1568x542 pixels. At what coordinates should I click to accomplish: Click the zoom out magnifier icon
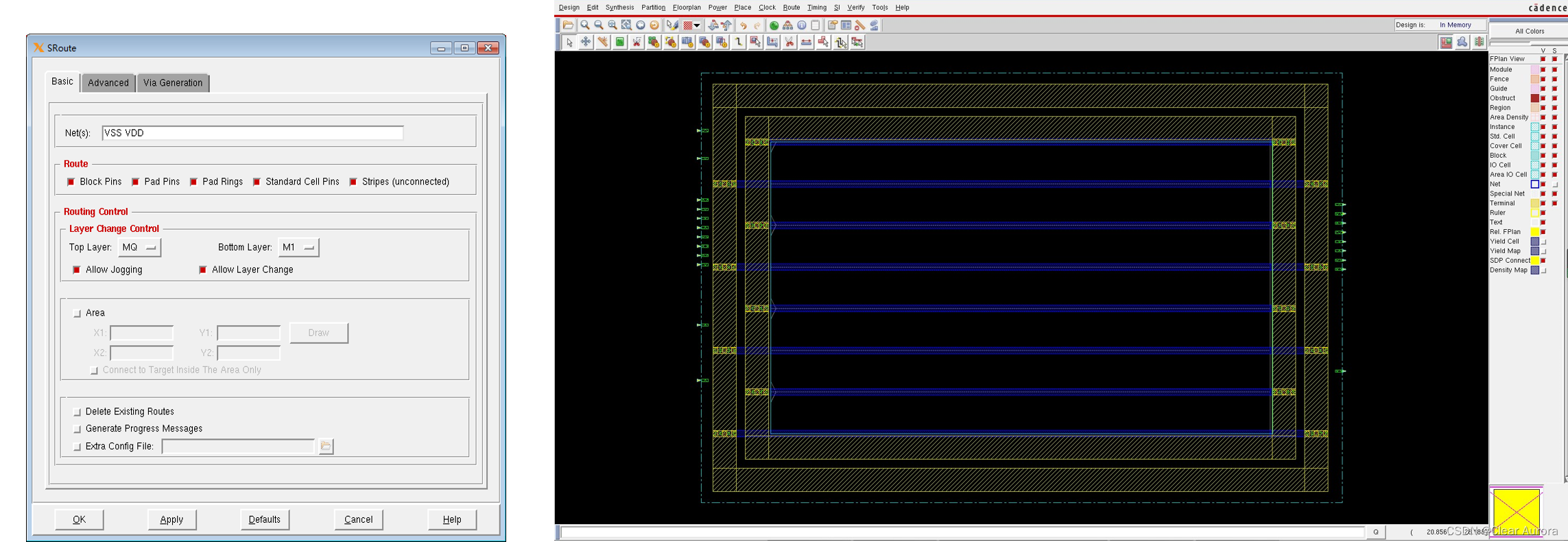(599, 25)
